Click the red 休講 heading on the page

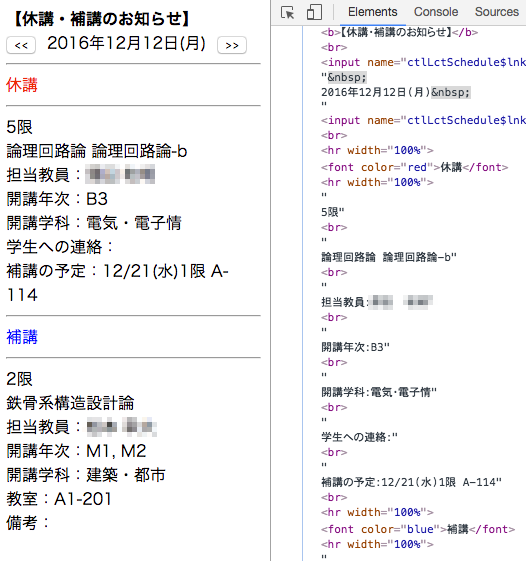tap(22, 85)
